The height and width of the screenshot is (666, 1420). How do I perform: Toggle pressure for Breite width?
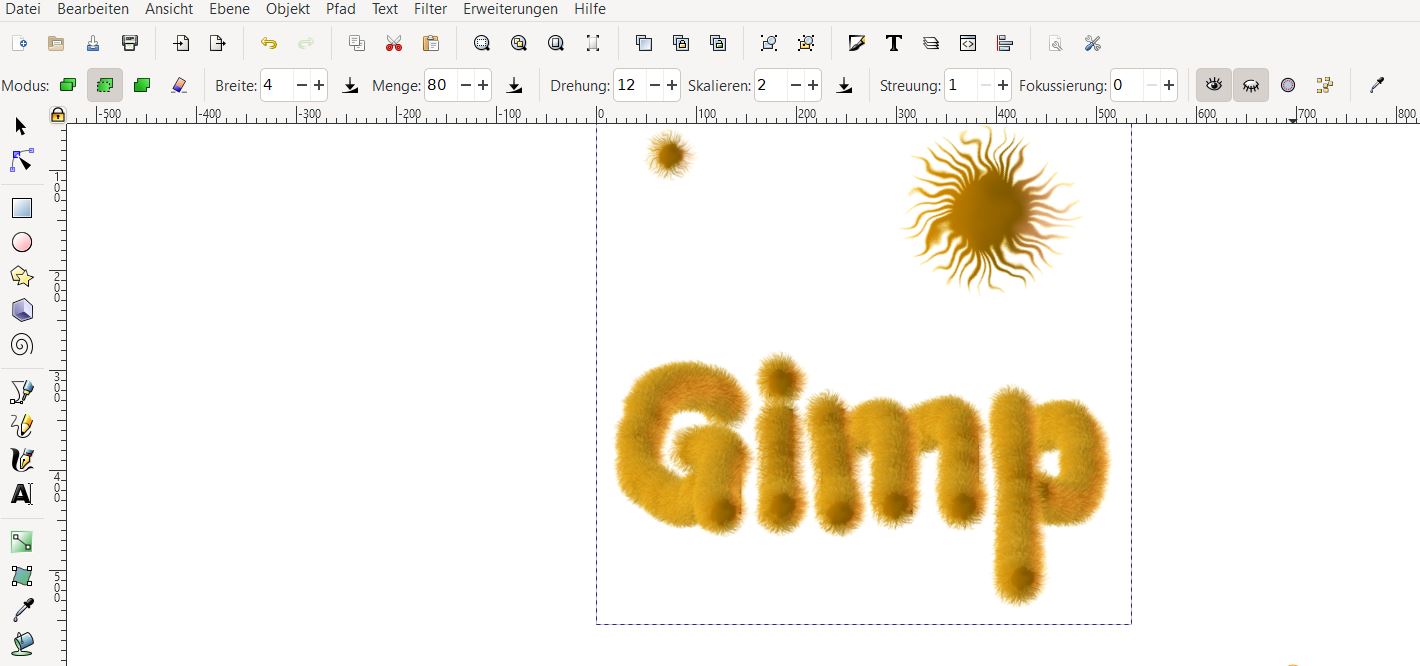[x=351, y=86]
